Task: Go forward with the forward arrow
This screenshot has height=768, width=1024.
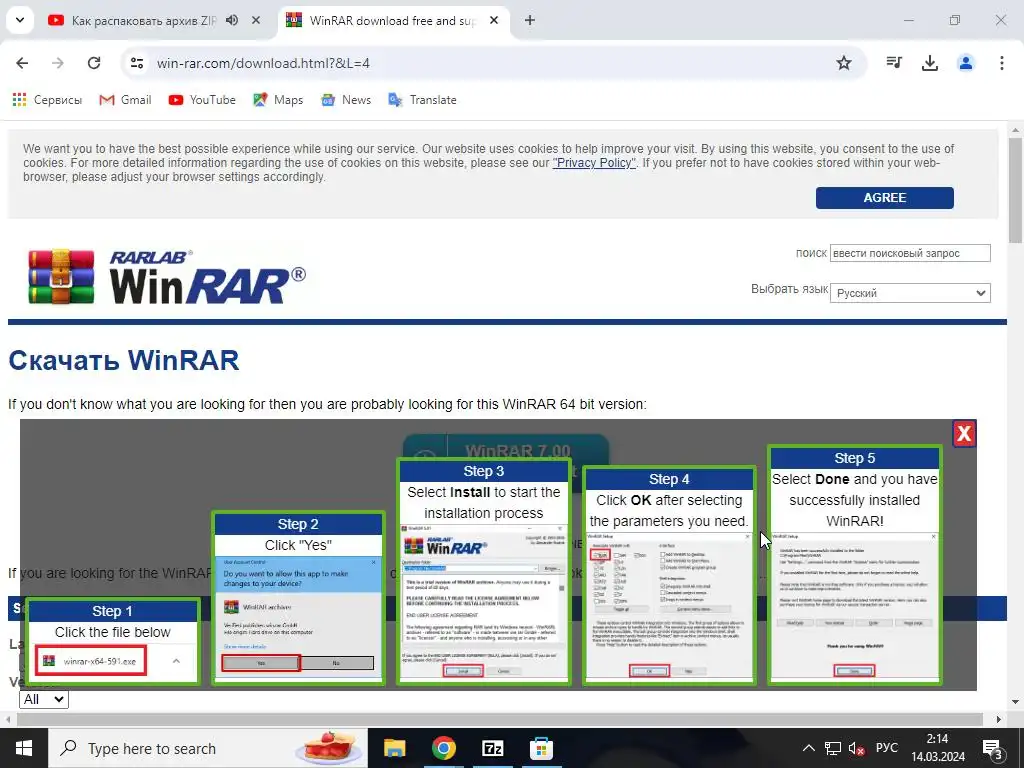Action: click(58, 63)
